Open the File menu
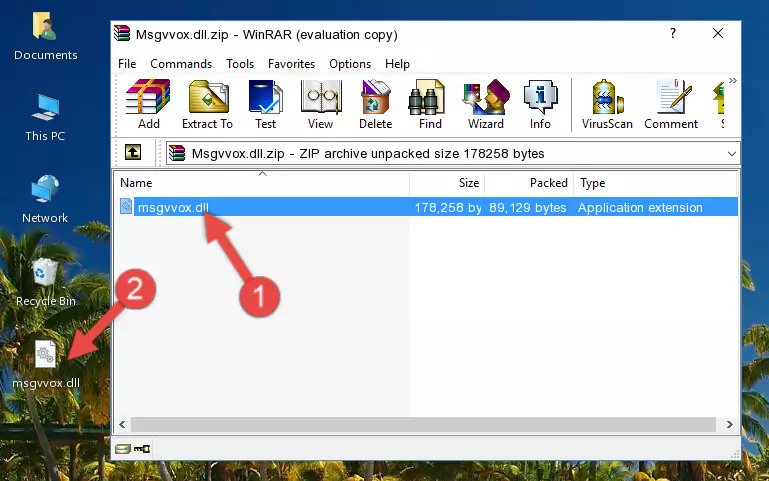Viewport: 769px width, 481px height. [x=127, y=64]
